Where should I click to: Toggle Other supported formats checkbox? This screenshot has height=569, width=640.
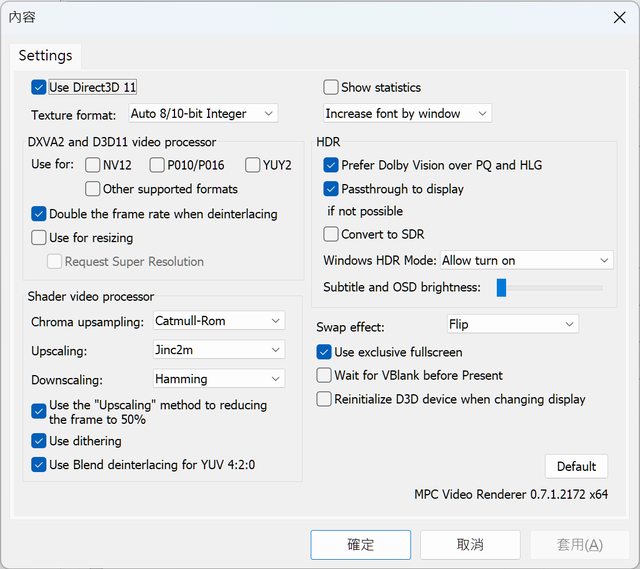(x=93, y=189)
